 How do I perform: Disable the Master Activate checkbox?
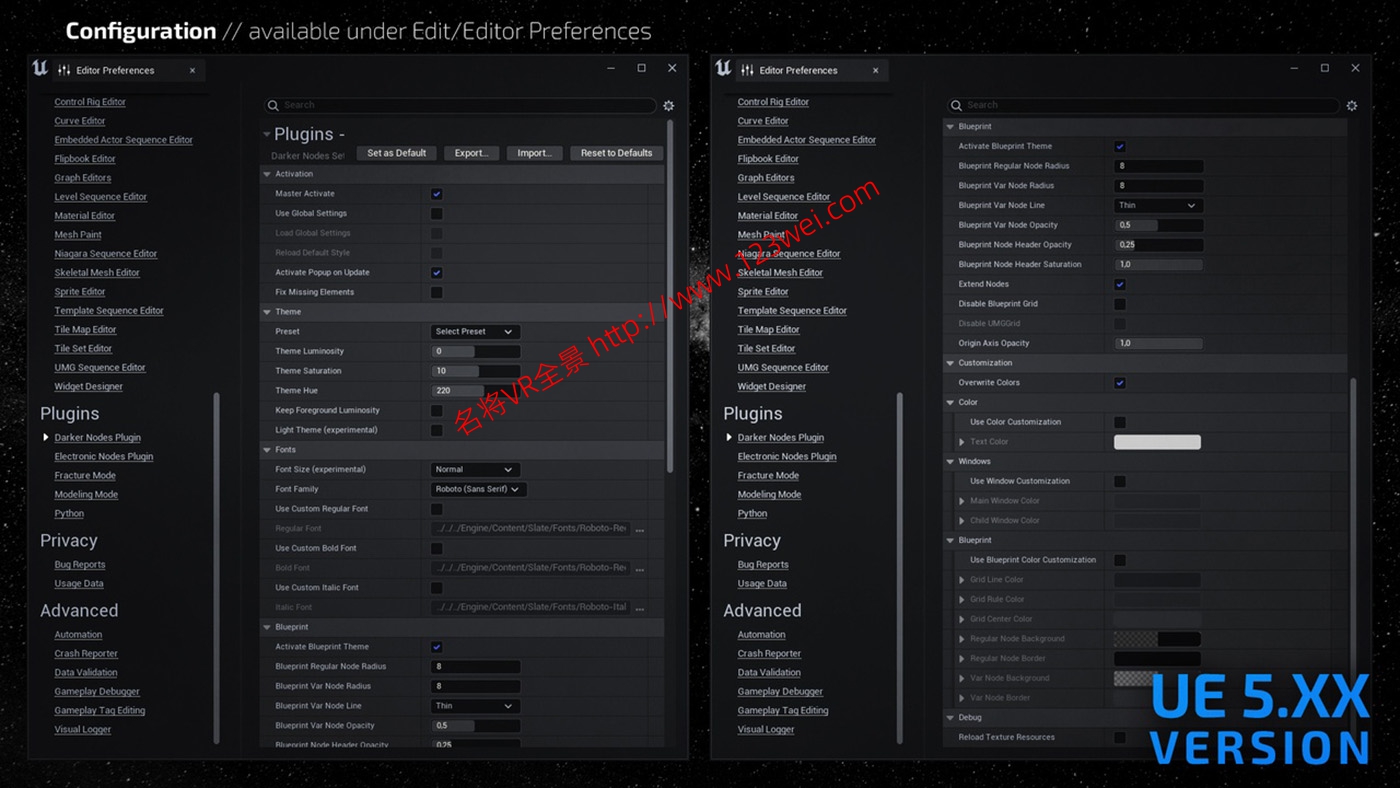[x=437, y=194]
